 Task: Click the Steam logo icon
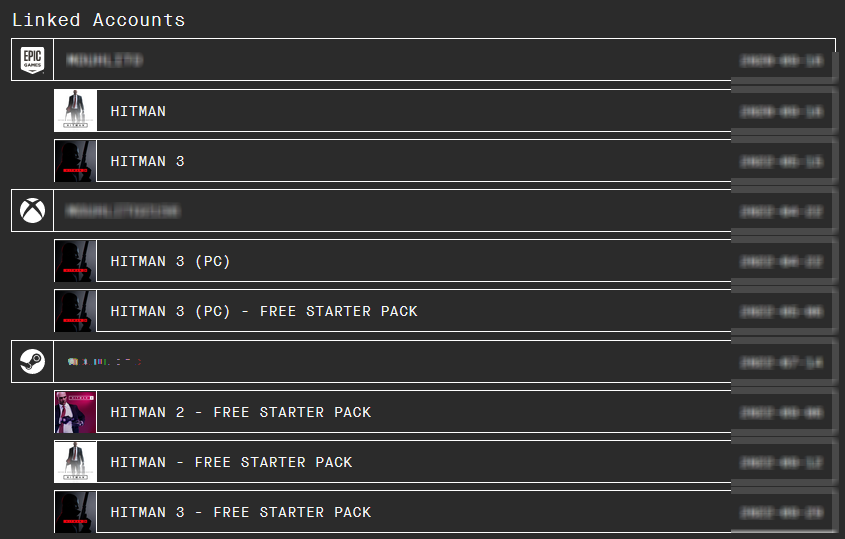click(x=32, y=361)
